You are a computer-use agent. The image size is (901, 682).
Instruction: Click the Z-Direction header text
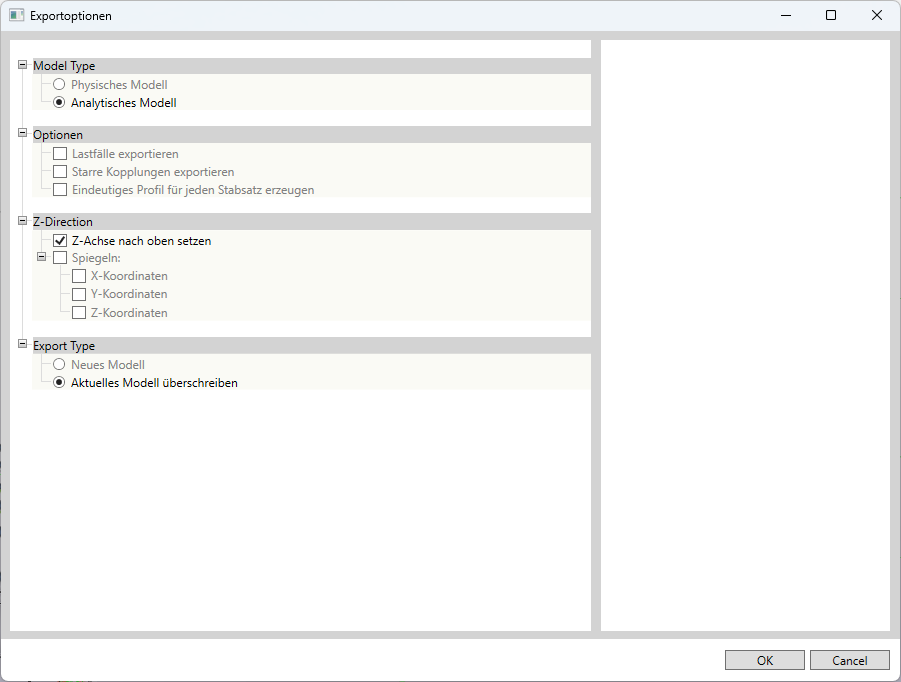(63, 222)
